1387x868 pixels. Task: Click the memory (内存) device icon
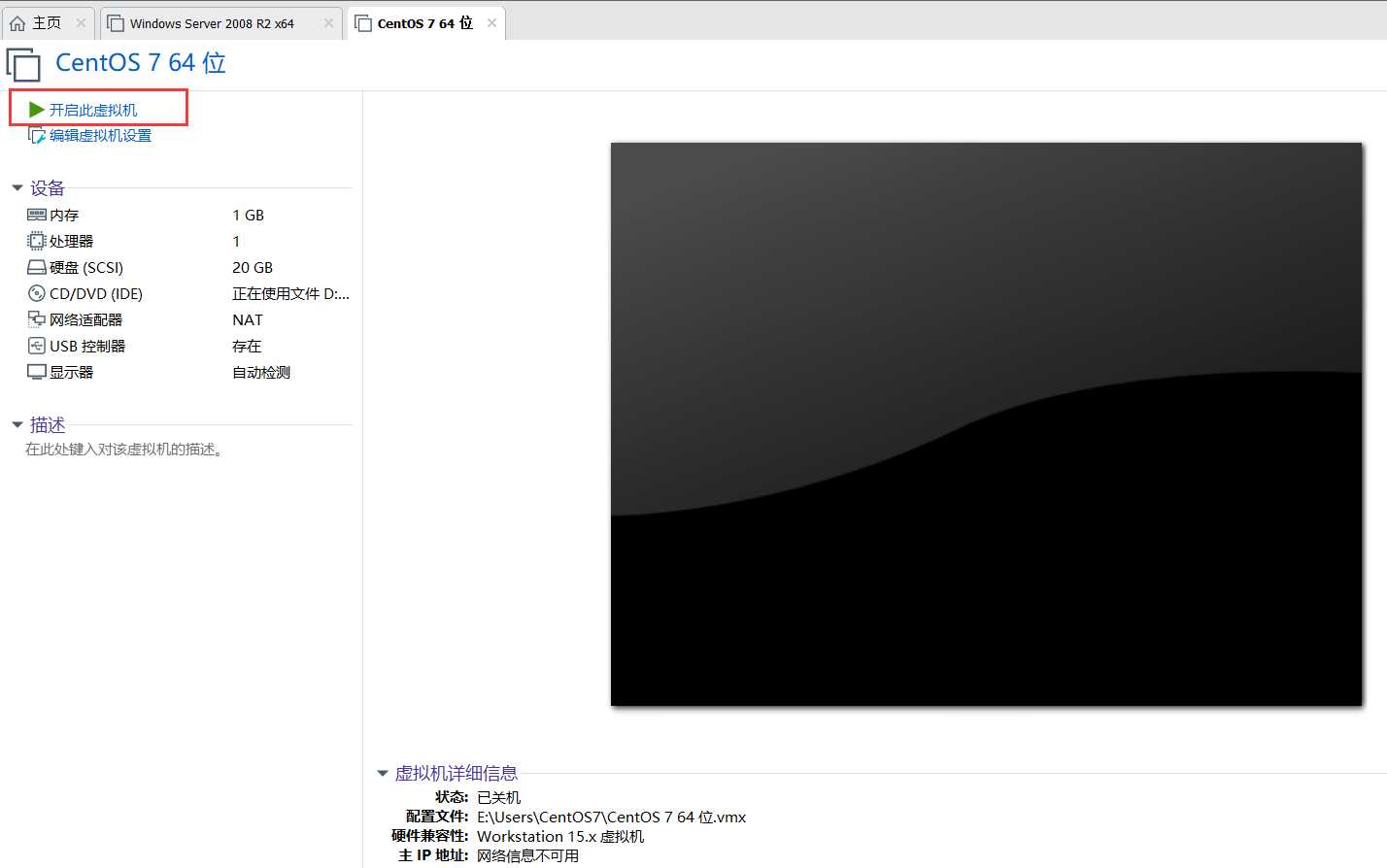(37, 215)
